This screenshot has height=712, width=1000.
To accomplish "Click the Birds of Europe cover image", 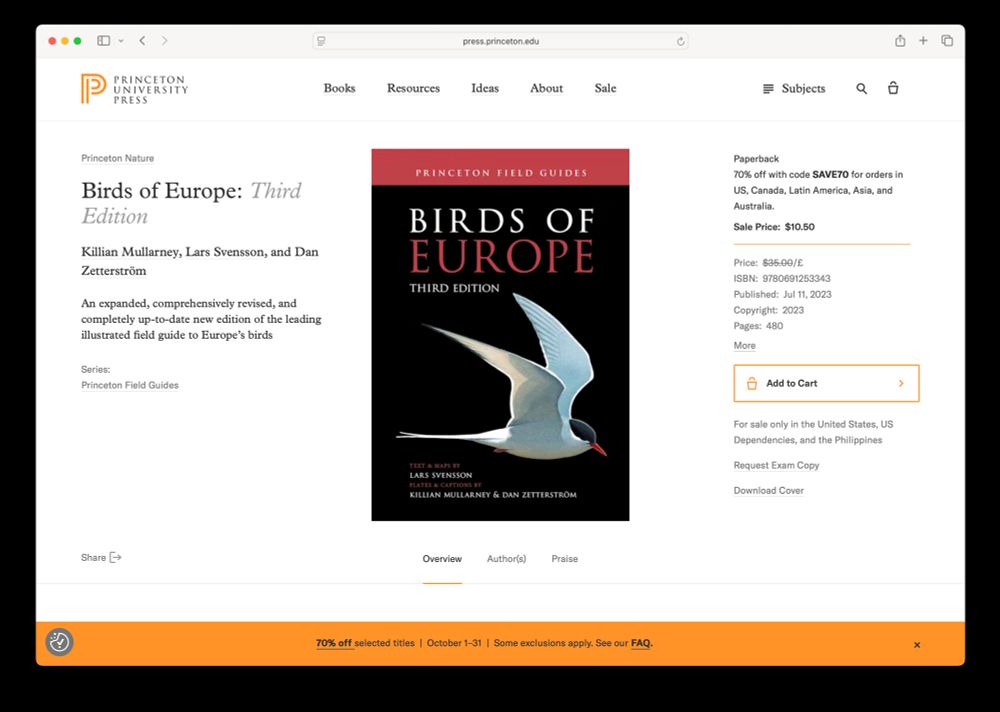I will click(x=500, y=335).
